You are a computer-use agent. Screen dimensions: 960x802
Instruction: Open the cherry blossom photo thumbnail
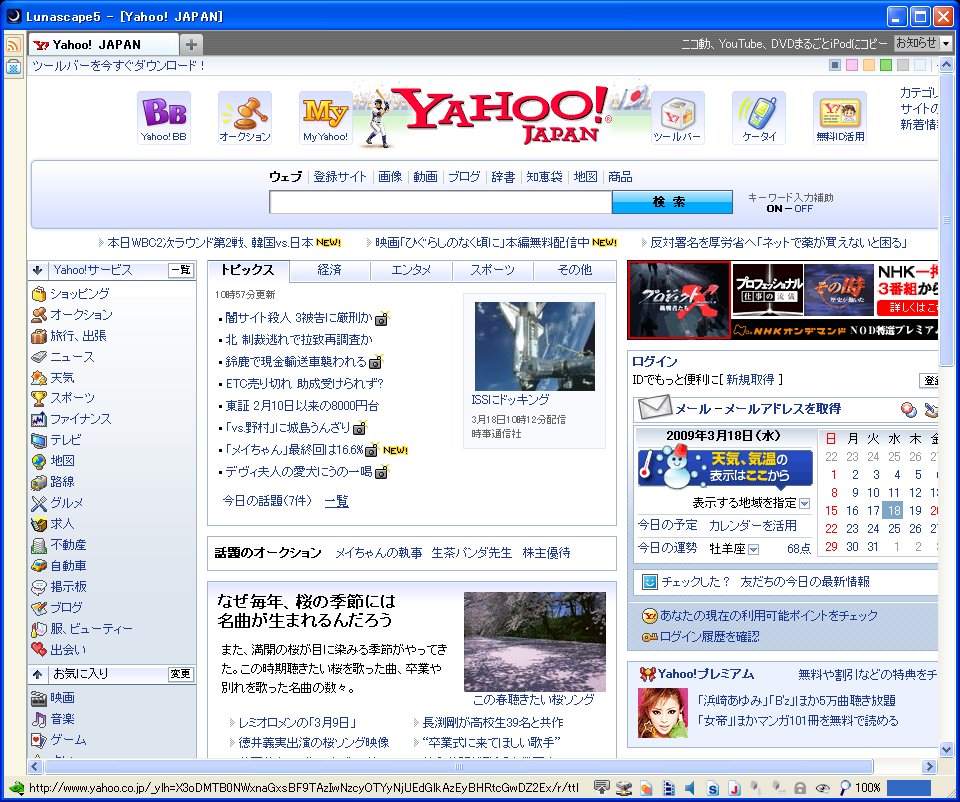click(534, 642)
